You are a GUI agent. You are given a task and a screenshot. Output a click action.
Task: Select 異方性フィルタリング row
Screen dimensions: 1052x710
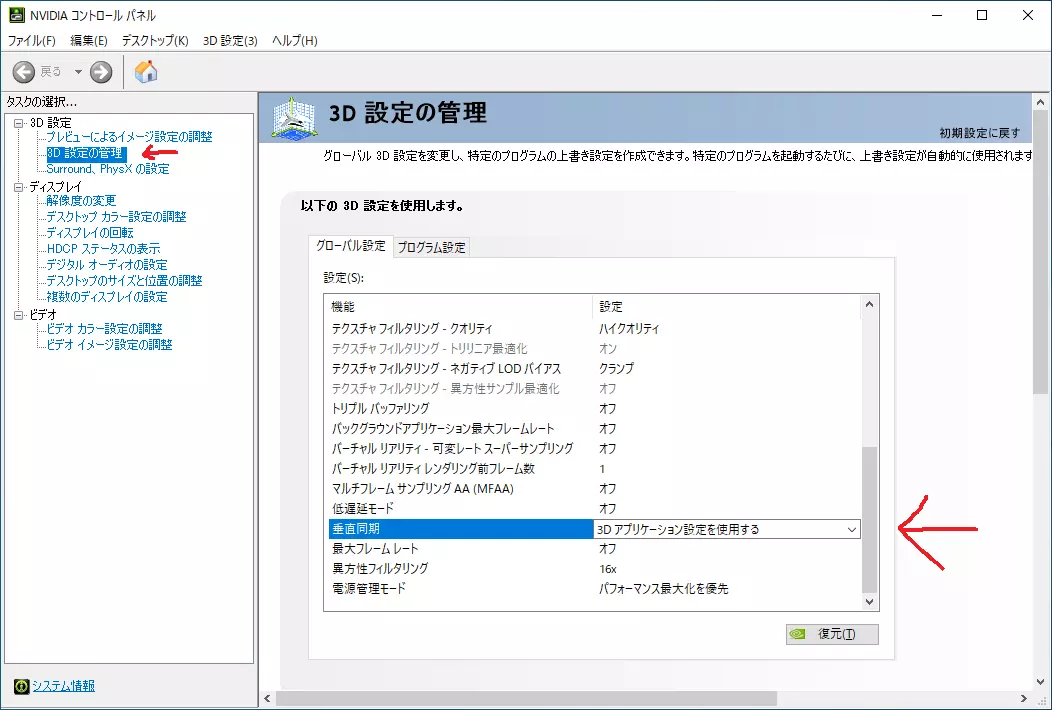pos(594,568)
